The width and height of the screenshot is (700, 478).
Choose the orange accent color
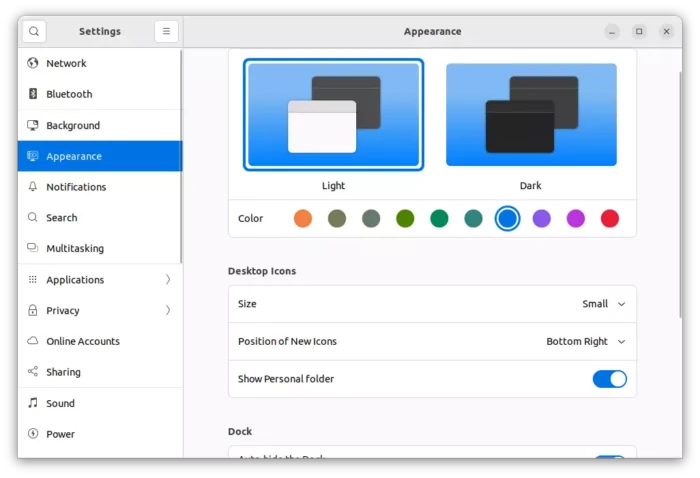coord(303,219)
